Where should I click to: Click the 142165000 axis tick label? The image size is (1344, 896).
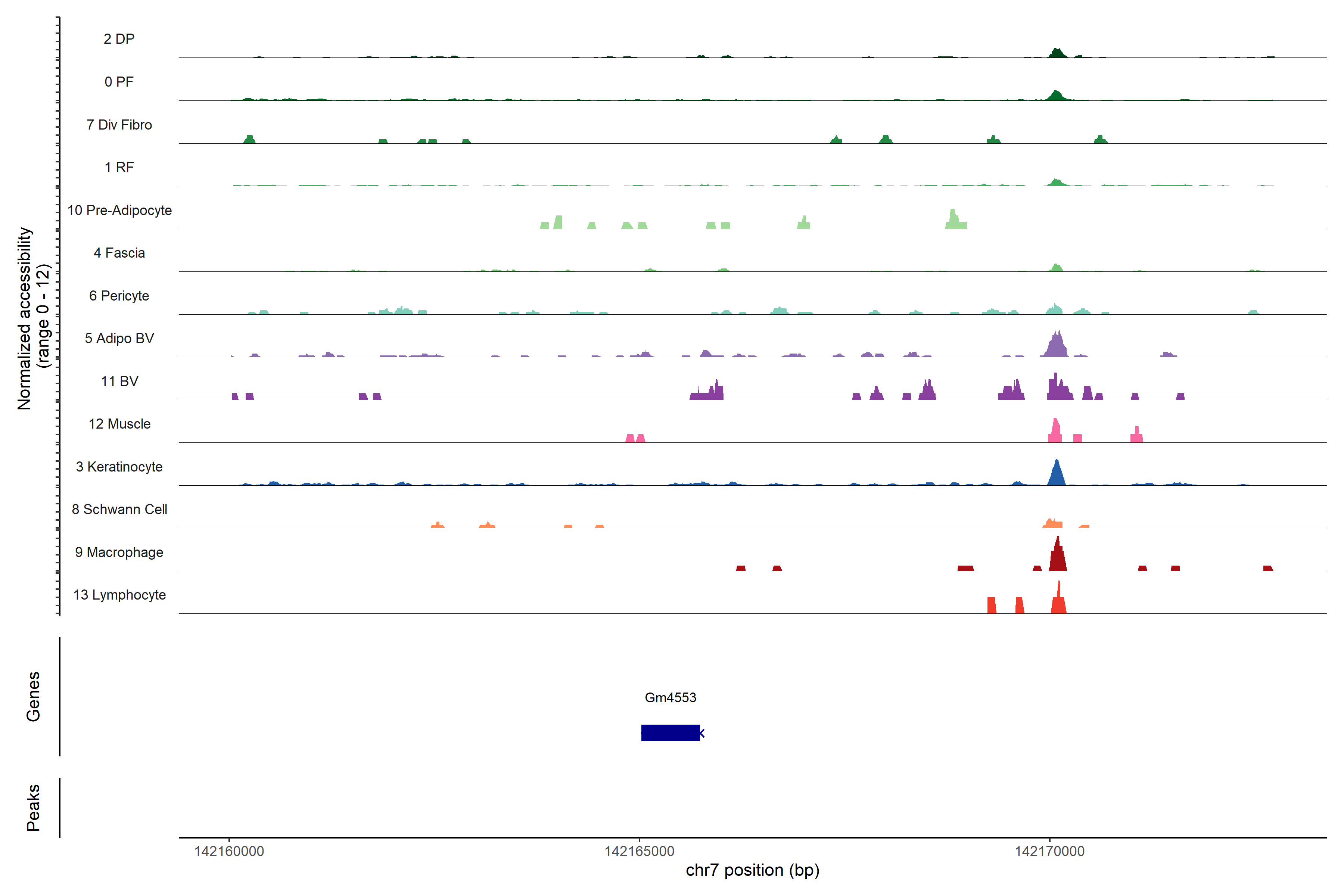(x=640, y=851)
